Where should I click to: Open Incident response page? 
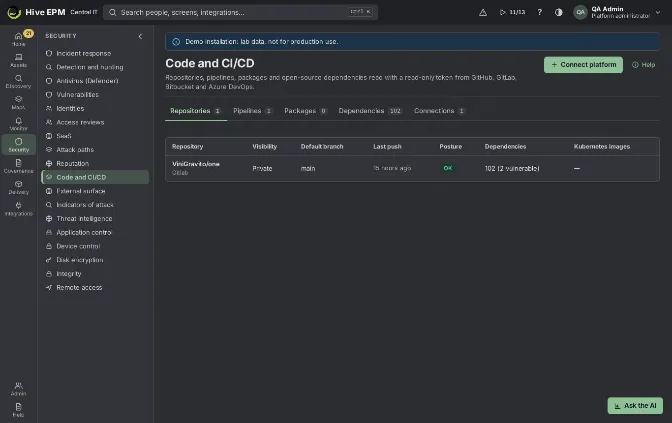tap(95, 54)
